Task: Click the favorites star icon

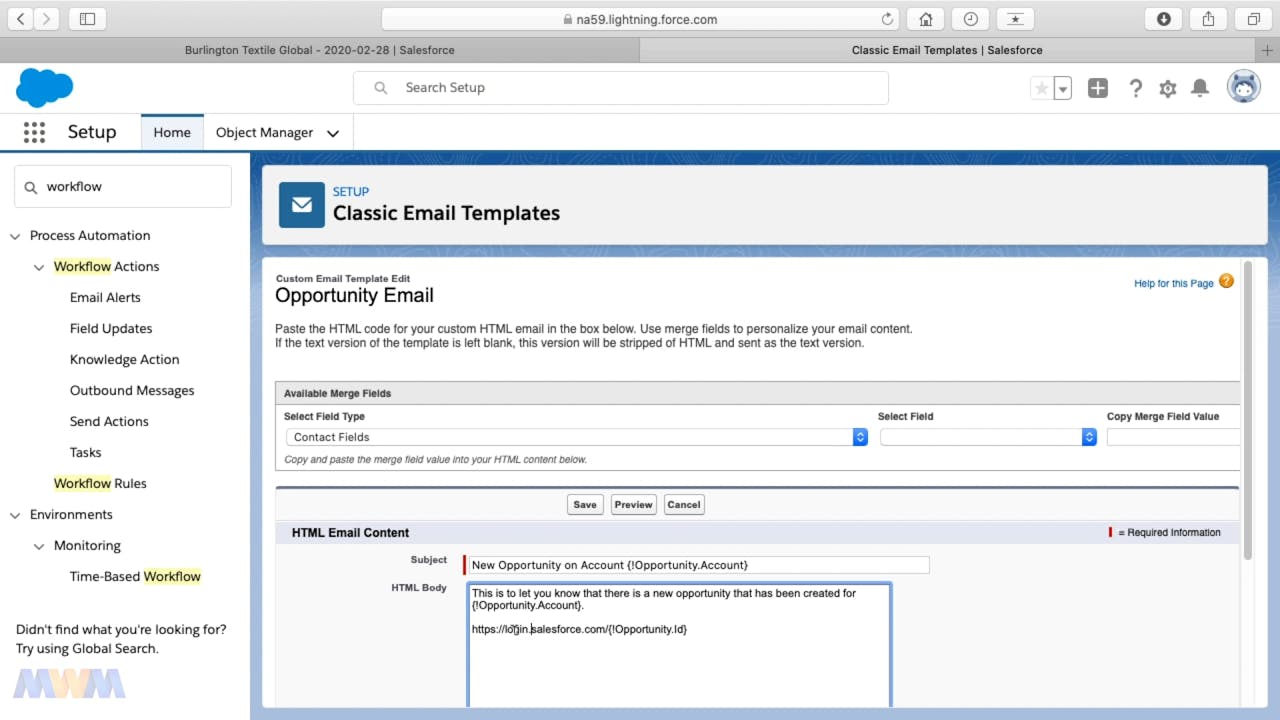Action: [1041, 88]
